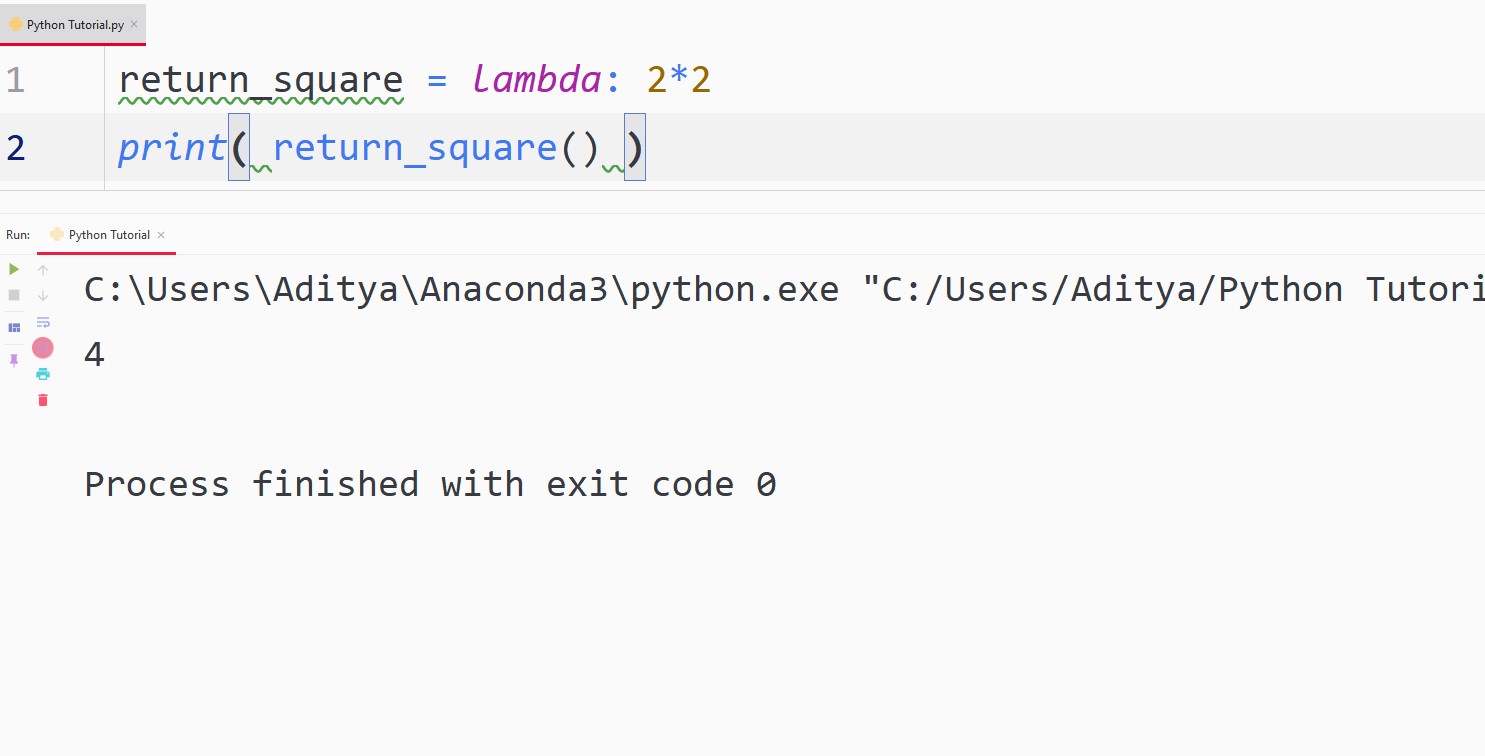Rerun the Python Tutorial script

(13, 269)
